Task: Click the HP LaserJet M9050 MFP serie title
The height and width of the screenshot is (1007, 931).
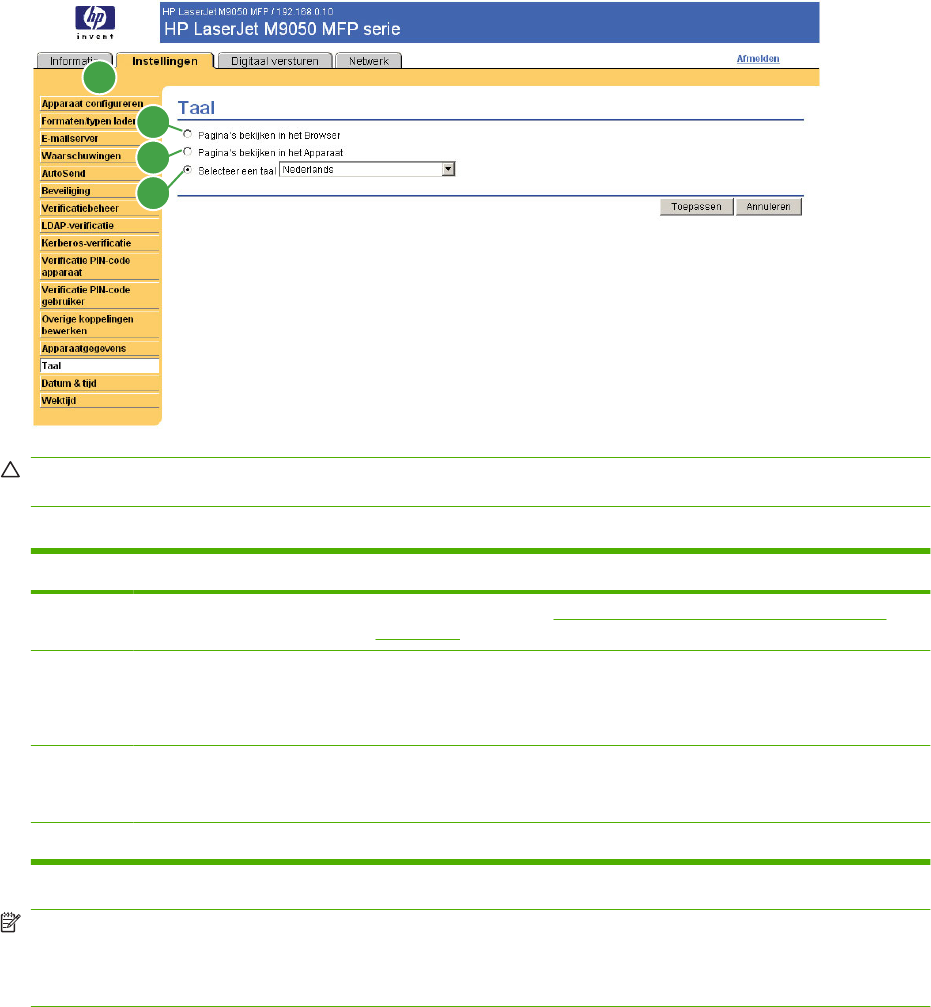Action: pyautogui.click(x=283, y=30)
